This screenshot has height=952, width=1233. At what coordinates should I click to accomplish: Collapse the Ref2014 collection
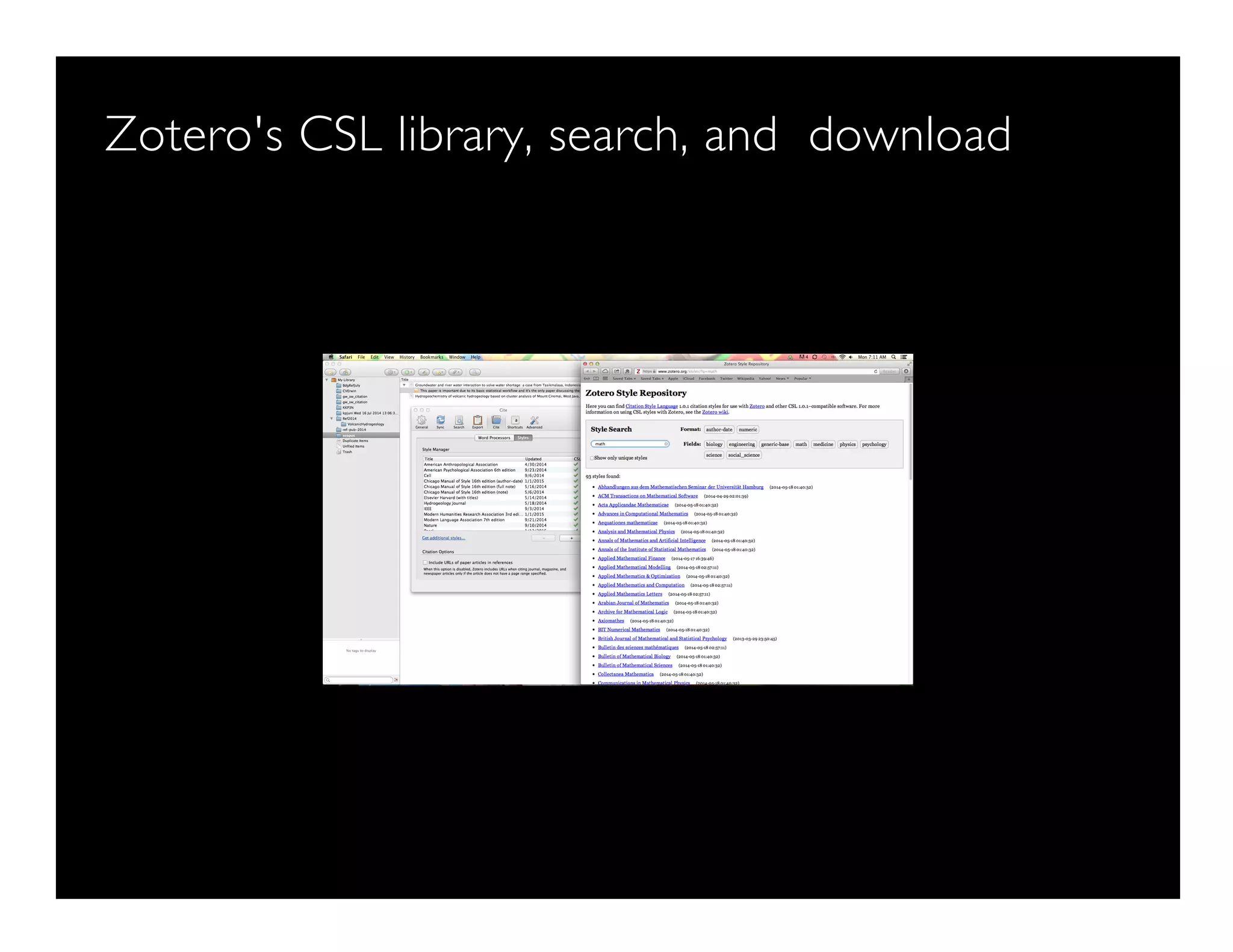332,418
